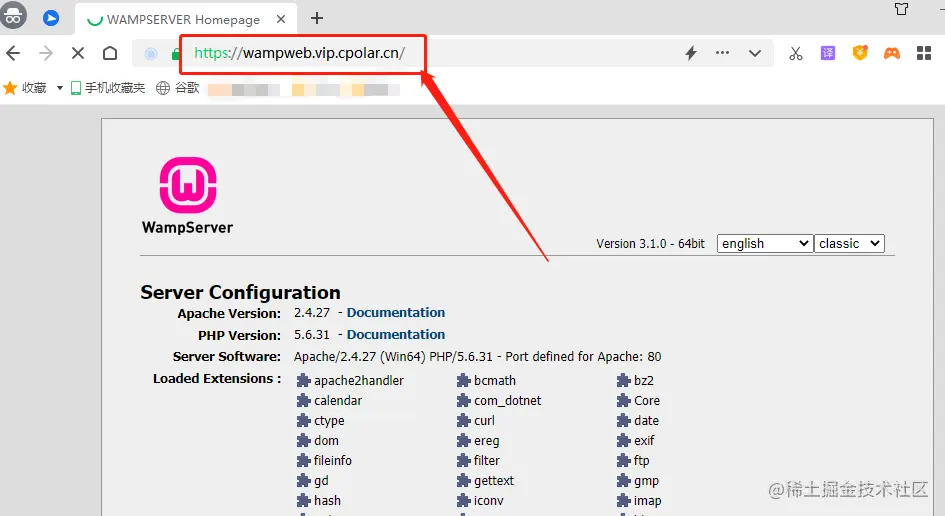Click the curl extension text
The width and height of the screenshot is (945, 516).
click(484, 421)
